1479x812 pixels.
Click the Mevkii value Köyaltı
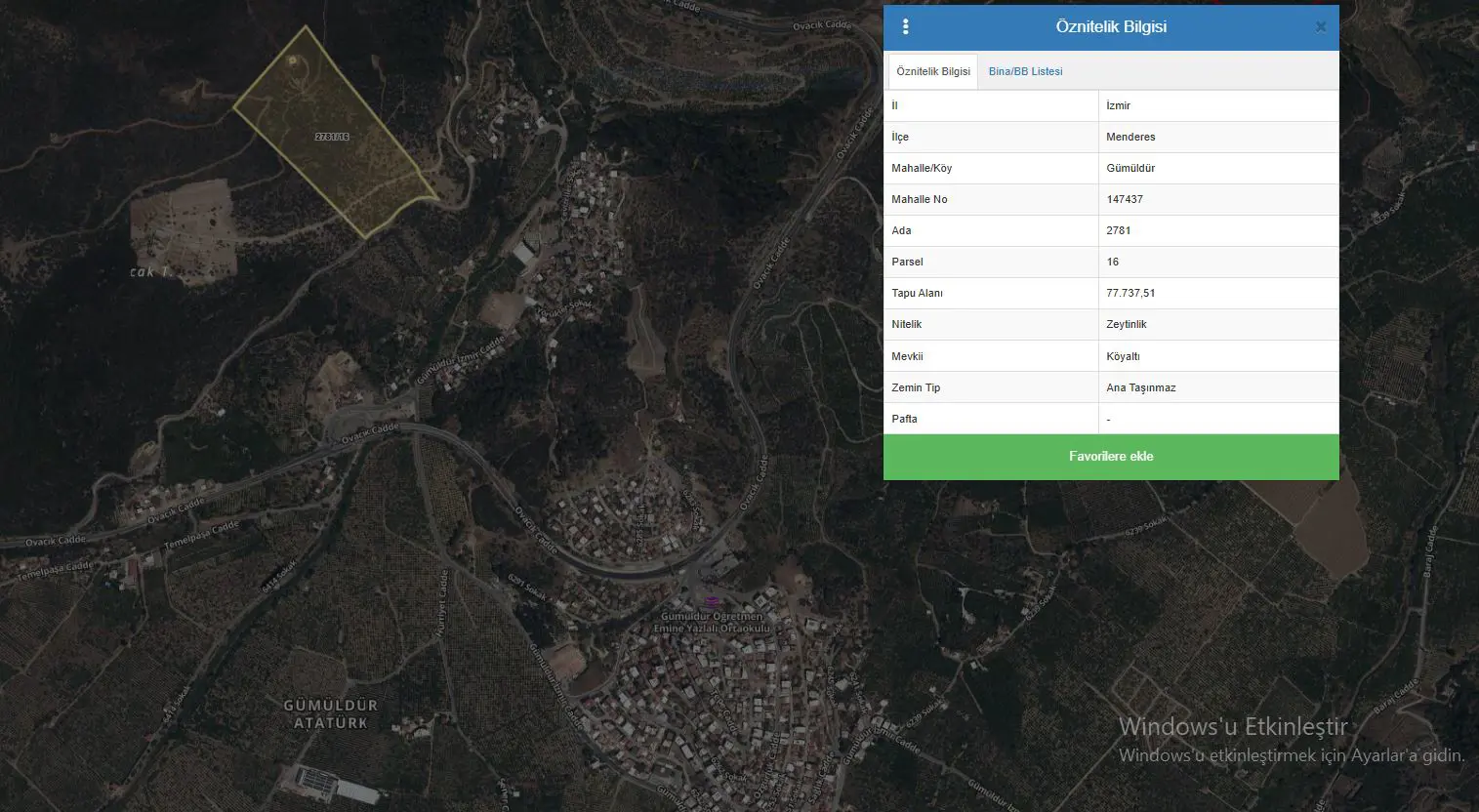click(1123, 356)
